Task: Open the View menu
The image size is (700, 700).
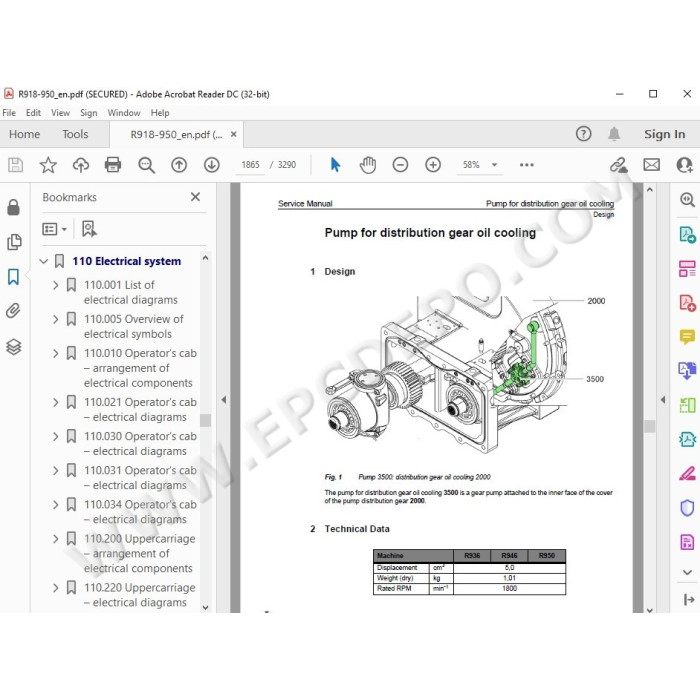Action: point(60,113)
